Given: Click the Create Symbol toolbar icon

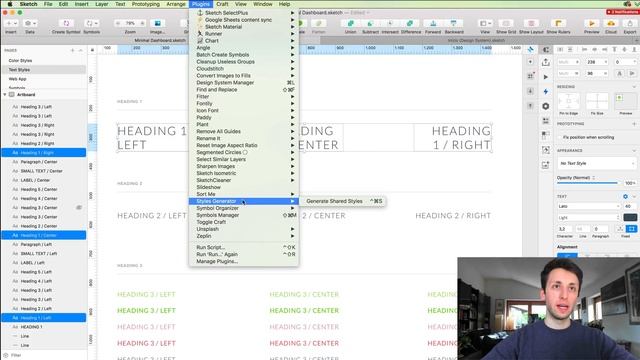Looking at the screenshot, I should (66, 23).
